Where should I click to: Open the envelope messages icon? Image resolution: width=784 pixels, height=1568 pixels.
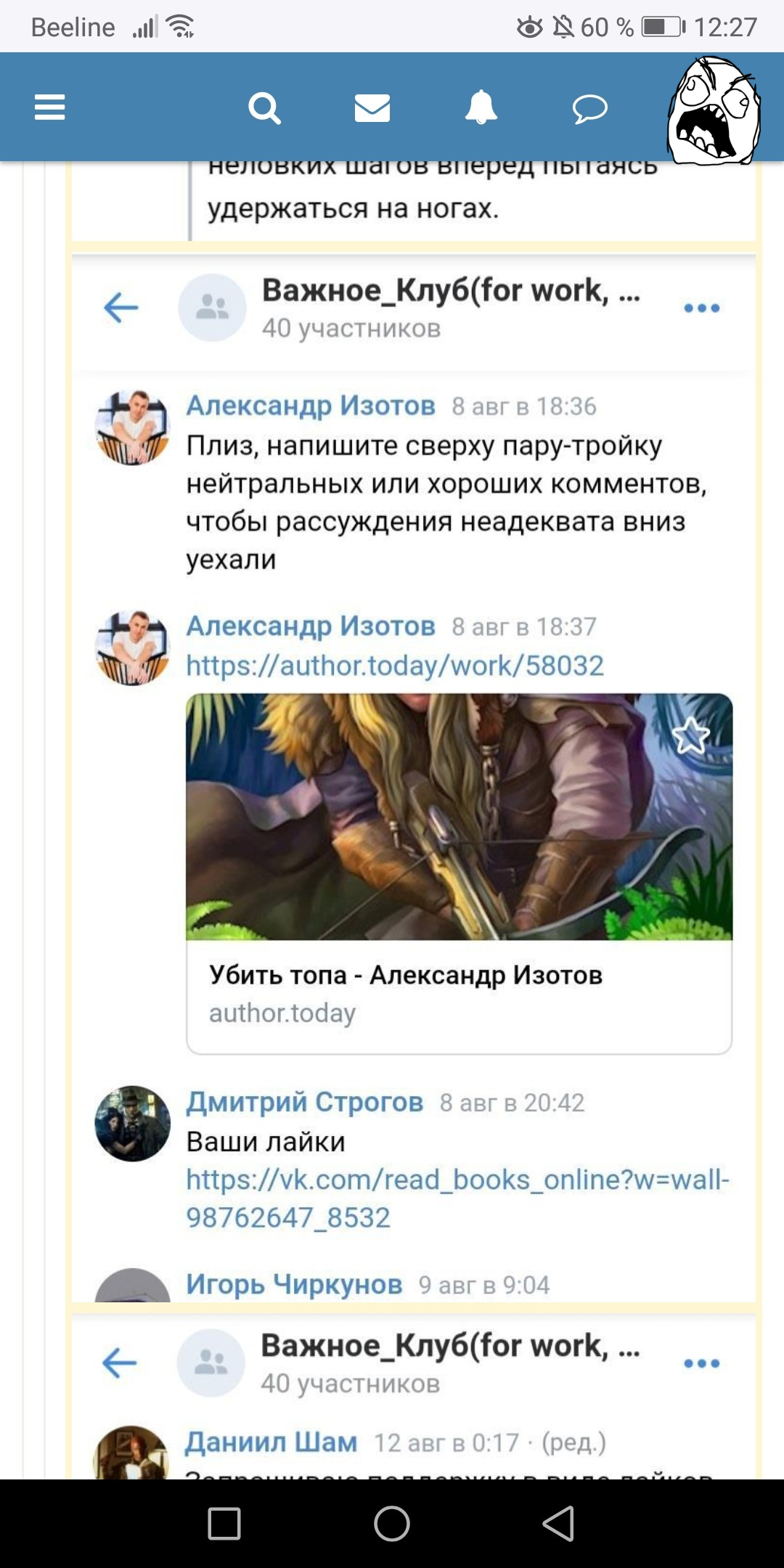click(372, 108)
